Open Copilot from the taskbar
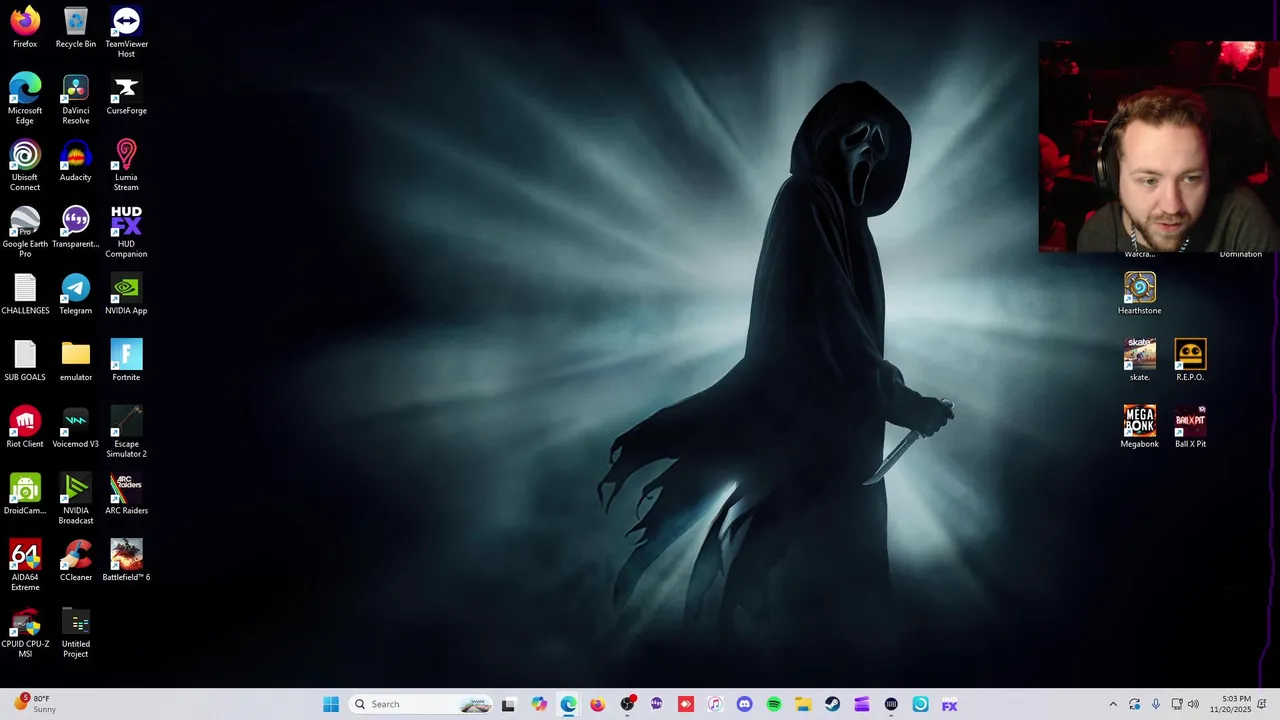1280x720 pixels. pos(539,704)
